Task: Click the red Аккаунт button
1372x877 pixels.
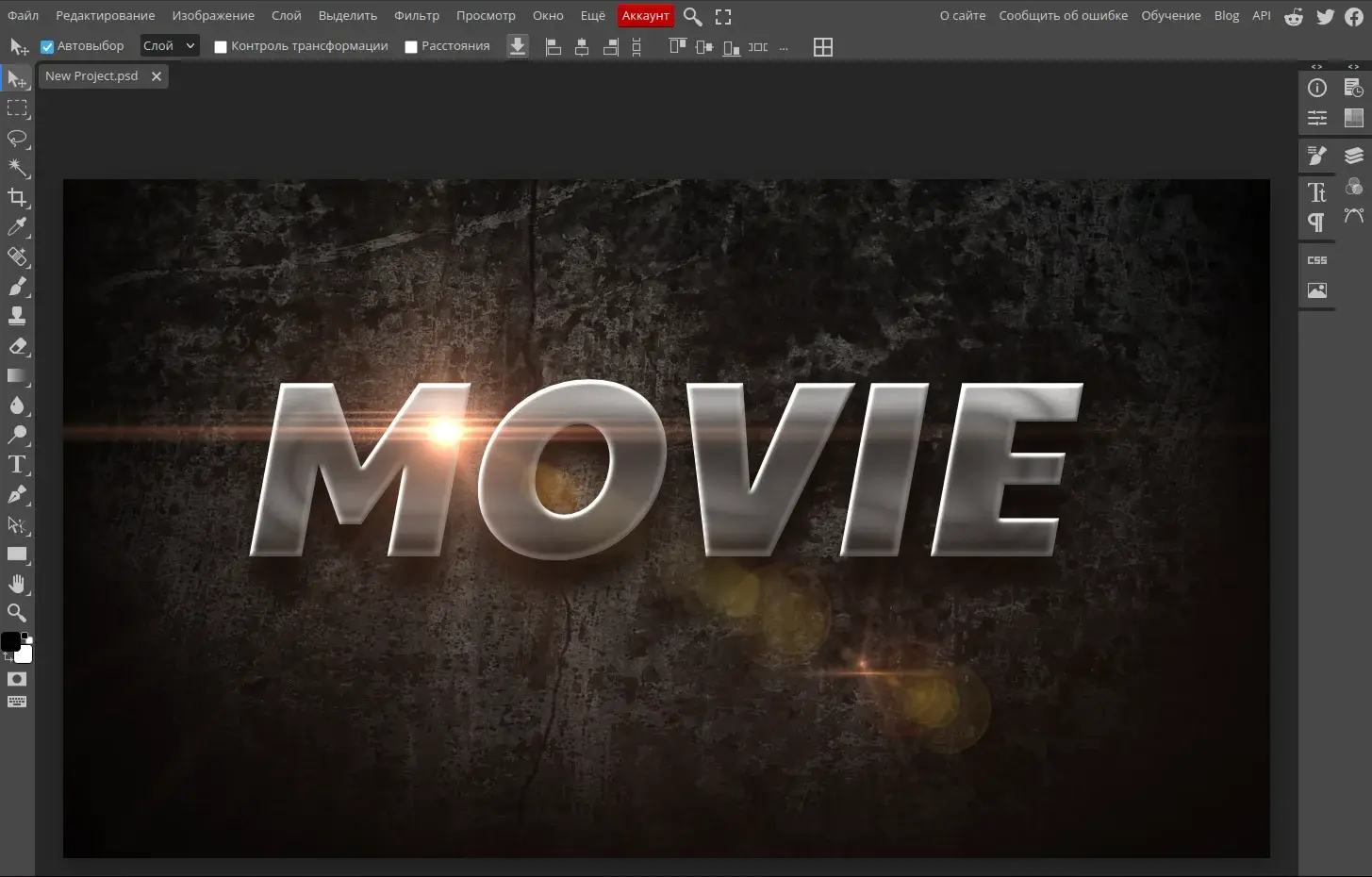Action: coord(645,16)
